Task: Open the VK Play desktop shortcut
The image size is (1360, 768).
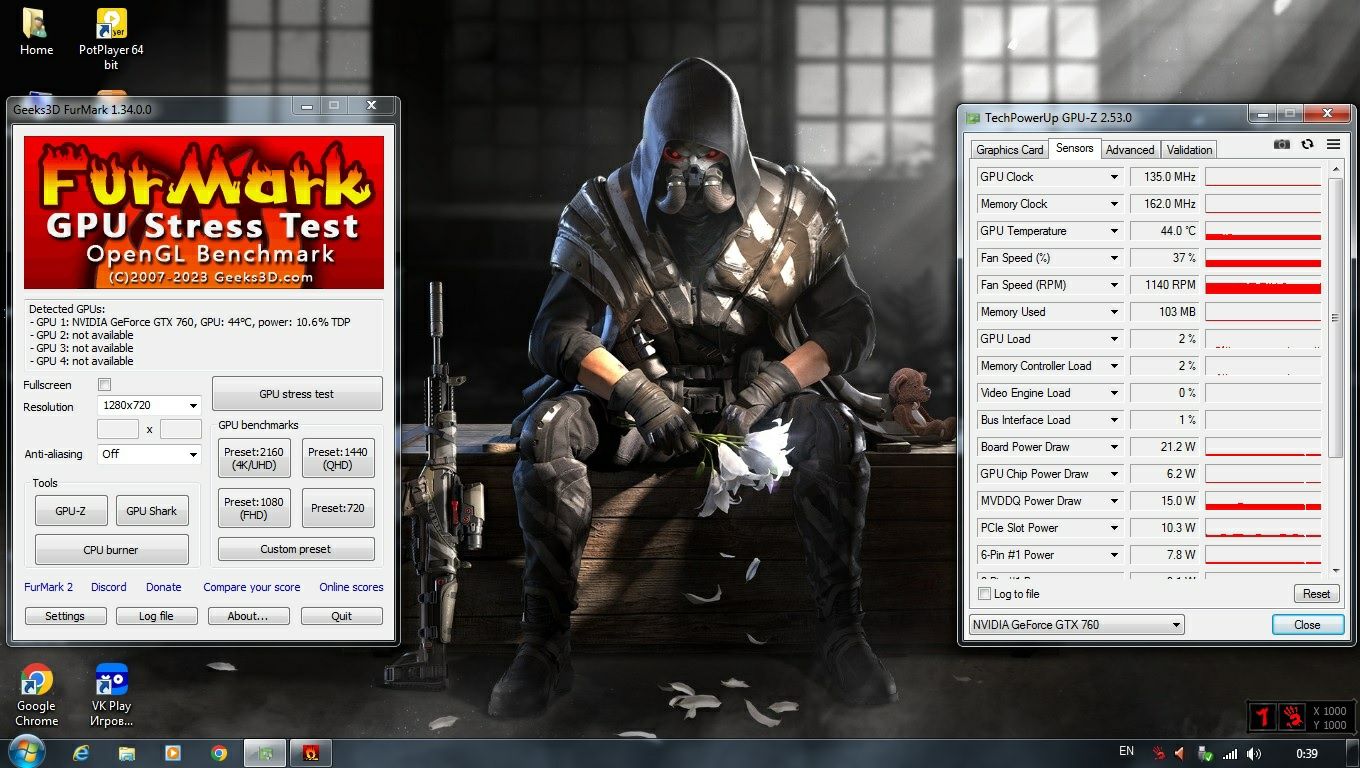Action: tap(111, 695)
